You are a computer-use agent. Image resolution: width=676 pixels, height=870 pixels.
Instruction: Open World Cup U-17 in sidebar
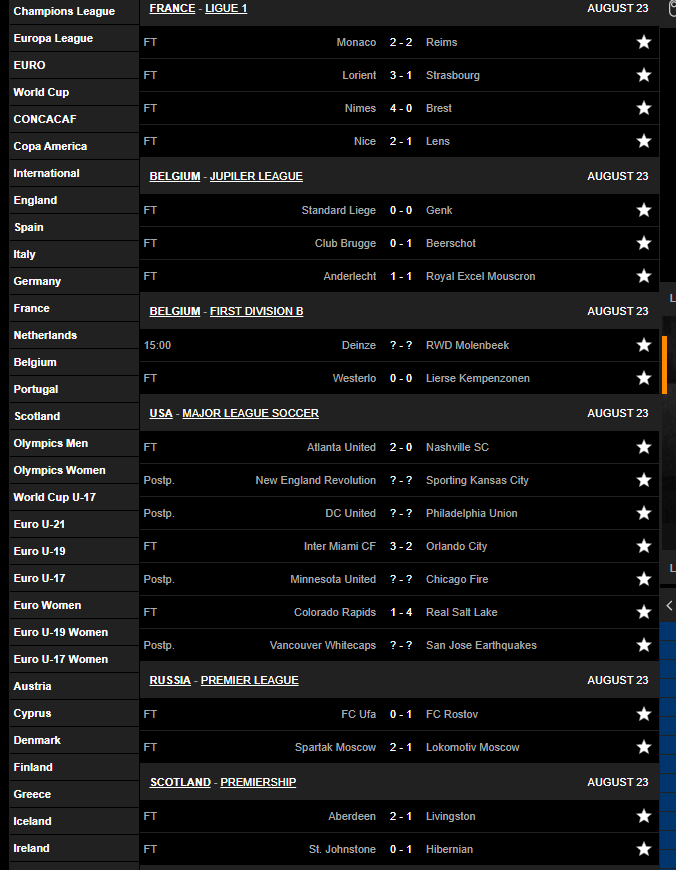point(74,497)
